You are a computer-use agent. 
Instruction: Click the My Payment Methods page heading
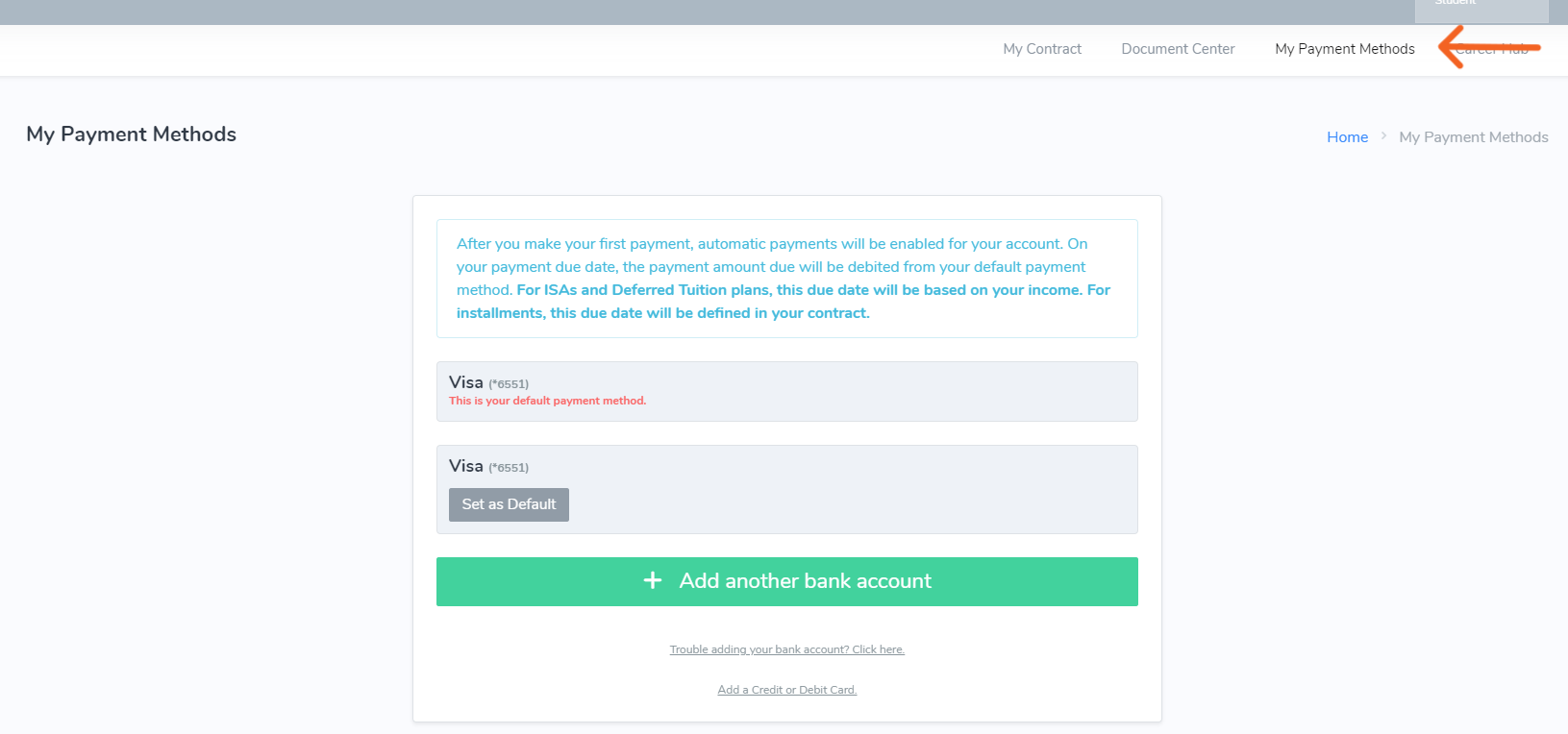(132, 135)
